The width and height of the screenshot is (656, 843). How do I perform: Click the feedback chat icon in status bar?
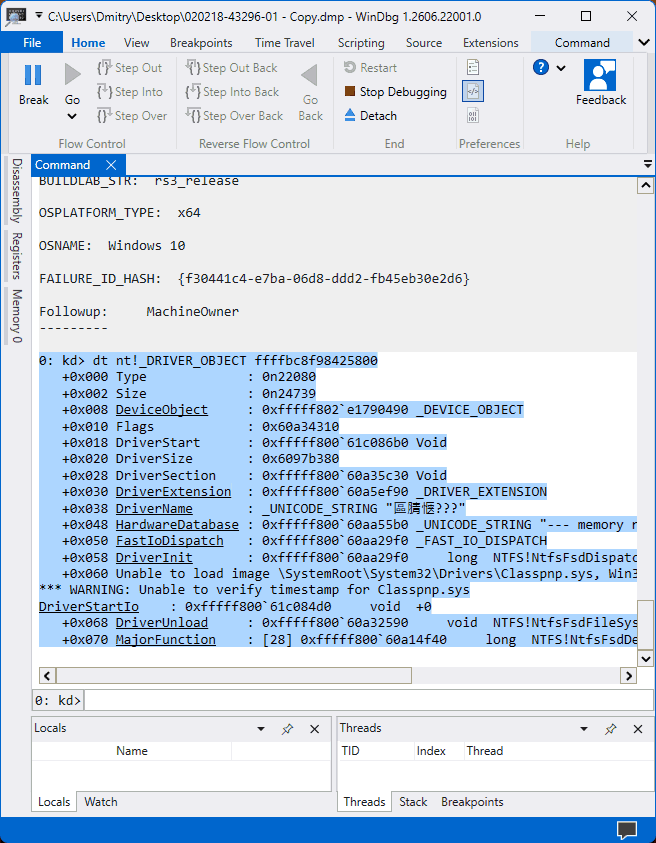(626, 830)
